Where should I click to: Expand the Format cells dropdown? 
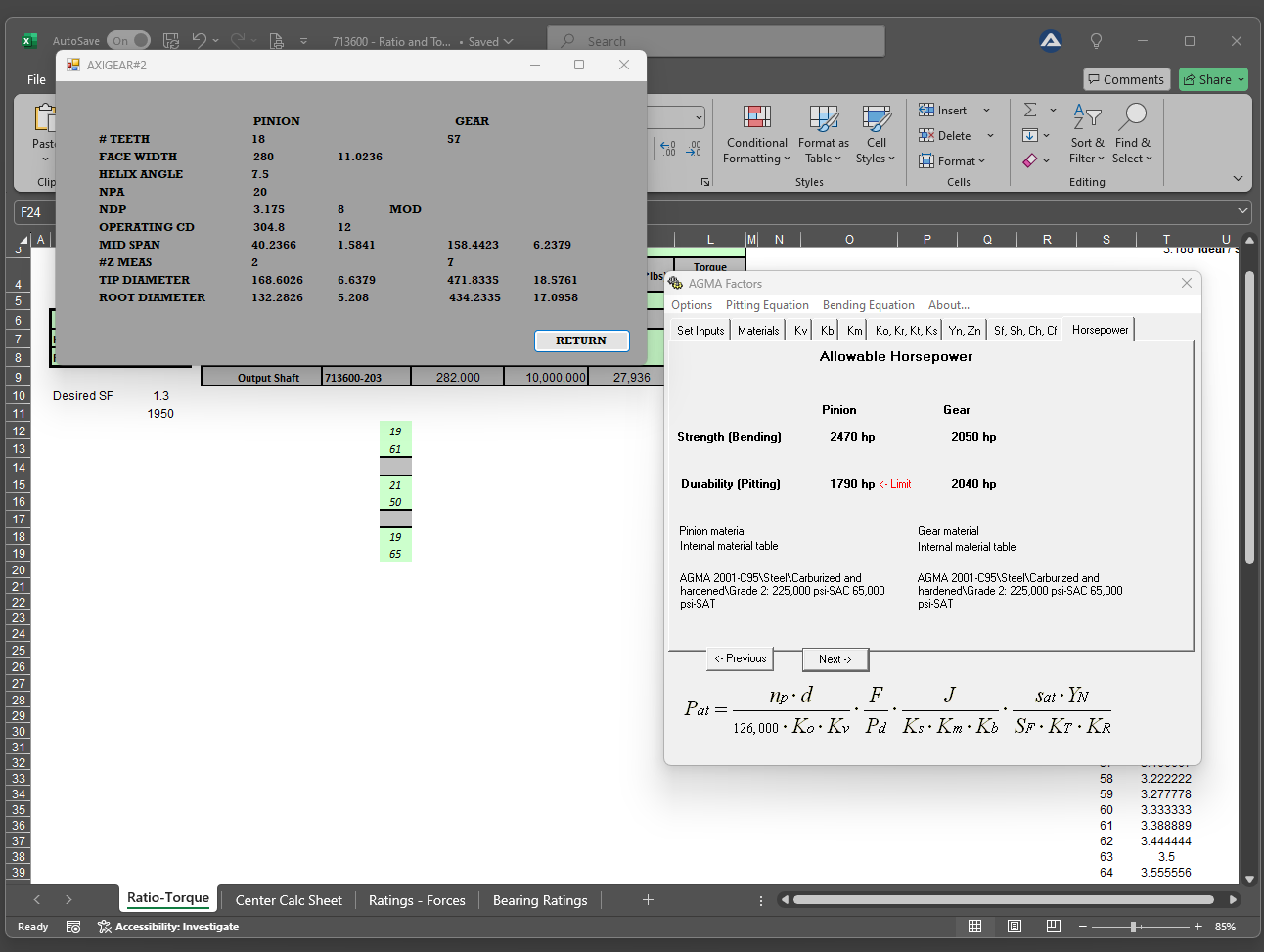tap(981, 161)
